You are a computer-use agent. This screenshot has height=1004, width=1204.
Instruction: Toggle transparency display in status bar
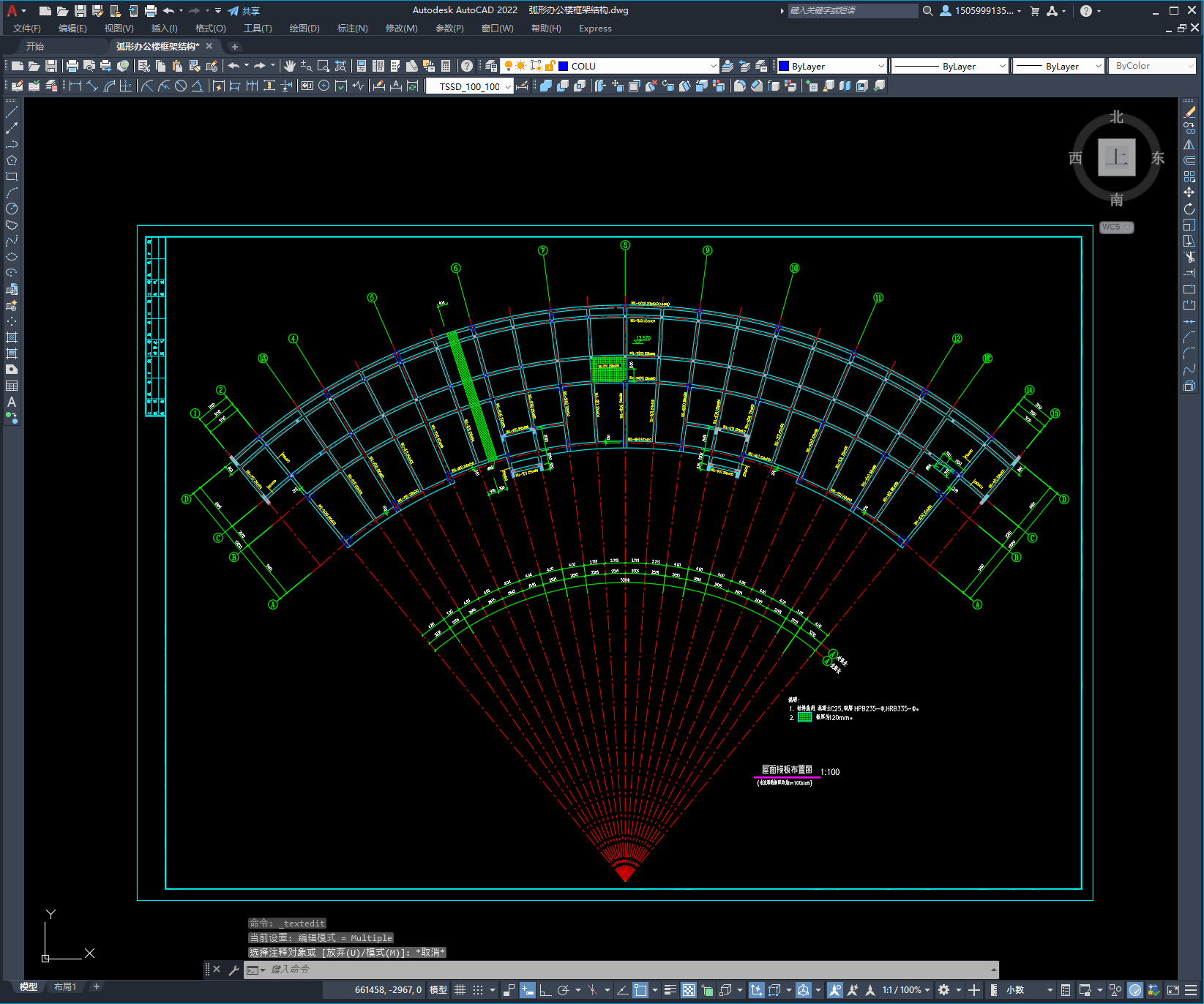coord(689,990)
